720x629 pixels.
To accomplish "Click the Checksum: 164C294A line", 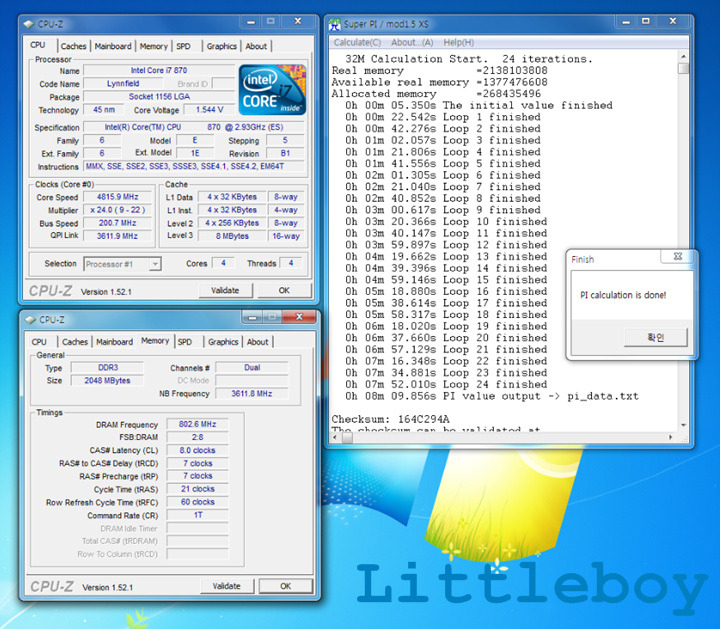I will [391, 420].
